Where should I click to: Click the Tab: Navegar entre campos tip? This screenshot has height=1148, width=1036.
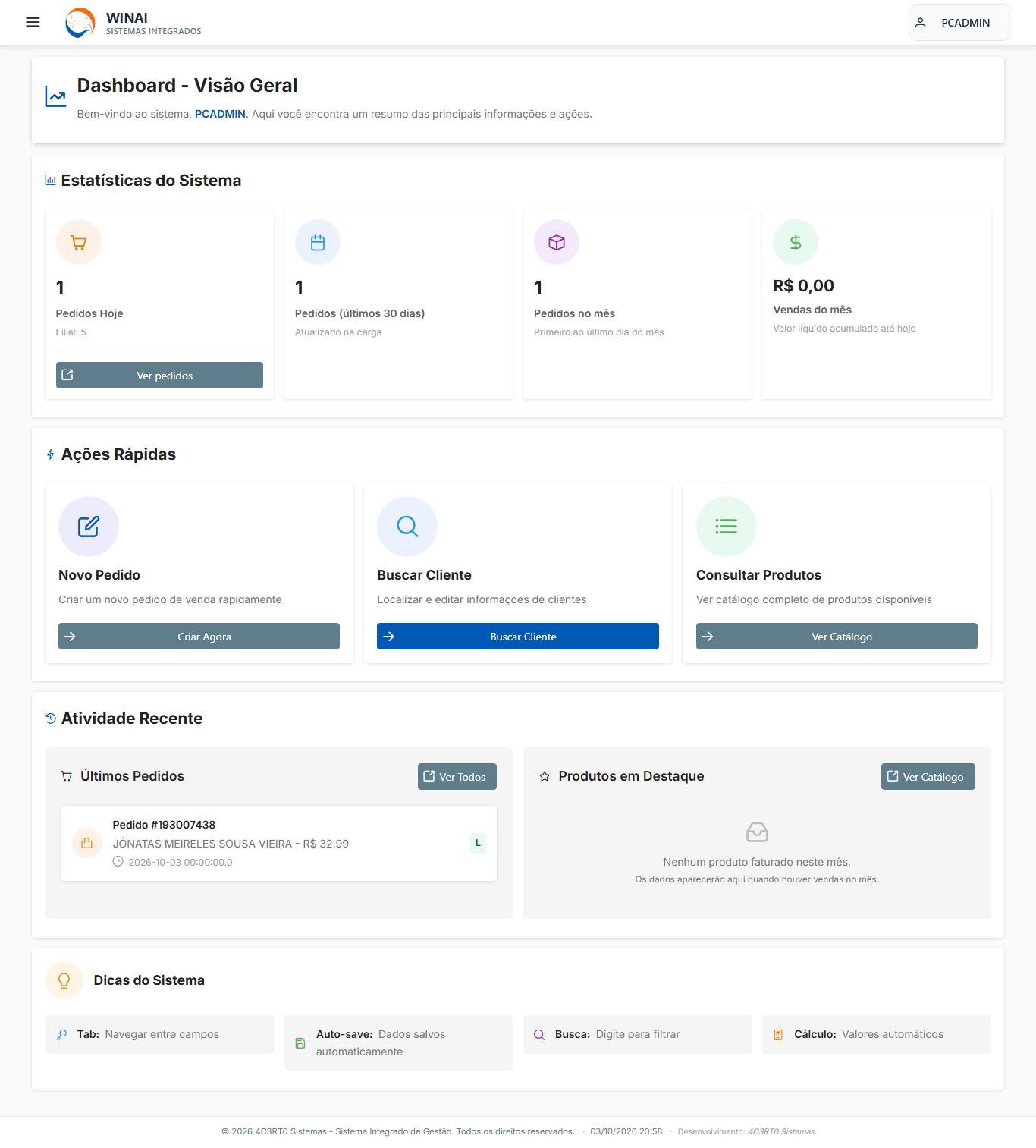159,1034
